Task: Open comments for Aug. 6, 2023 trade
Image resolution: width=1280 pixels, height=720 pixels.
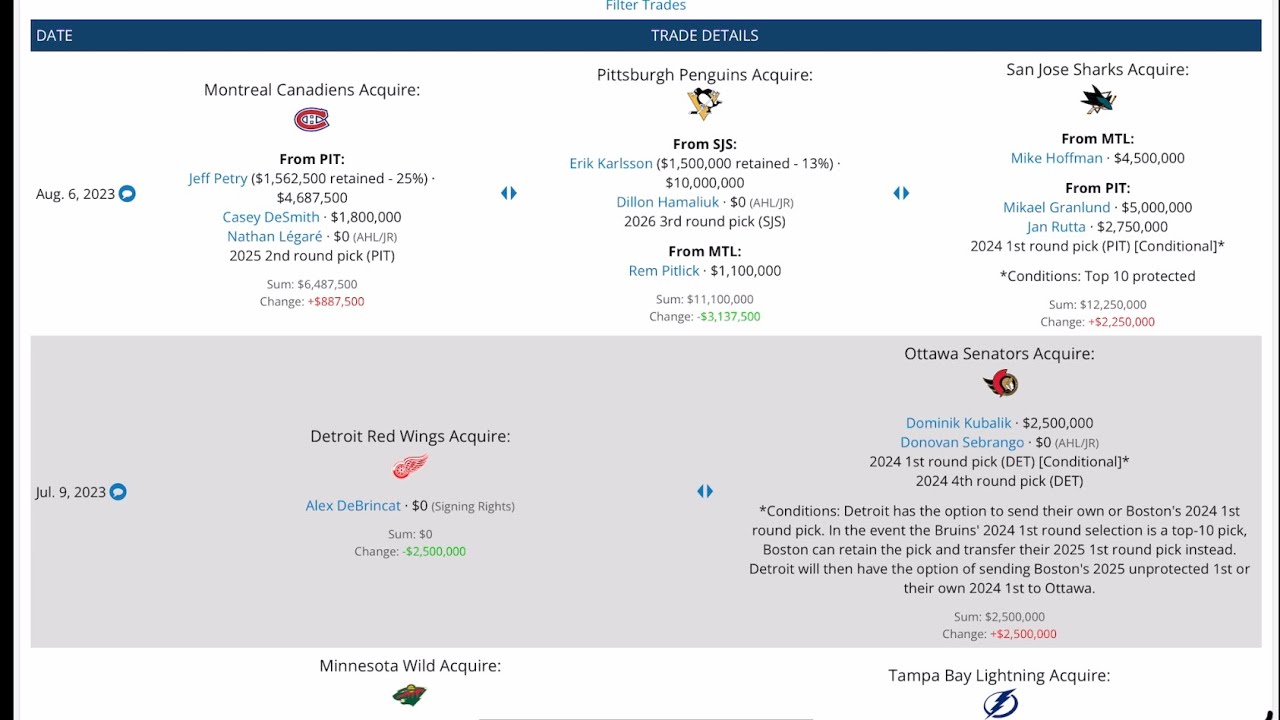Action: click(x=127, y=194)
